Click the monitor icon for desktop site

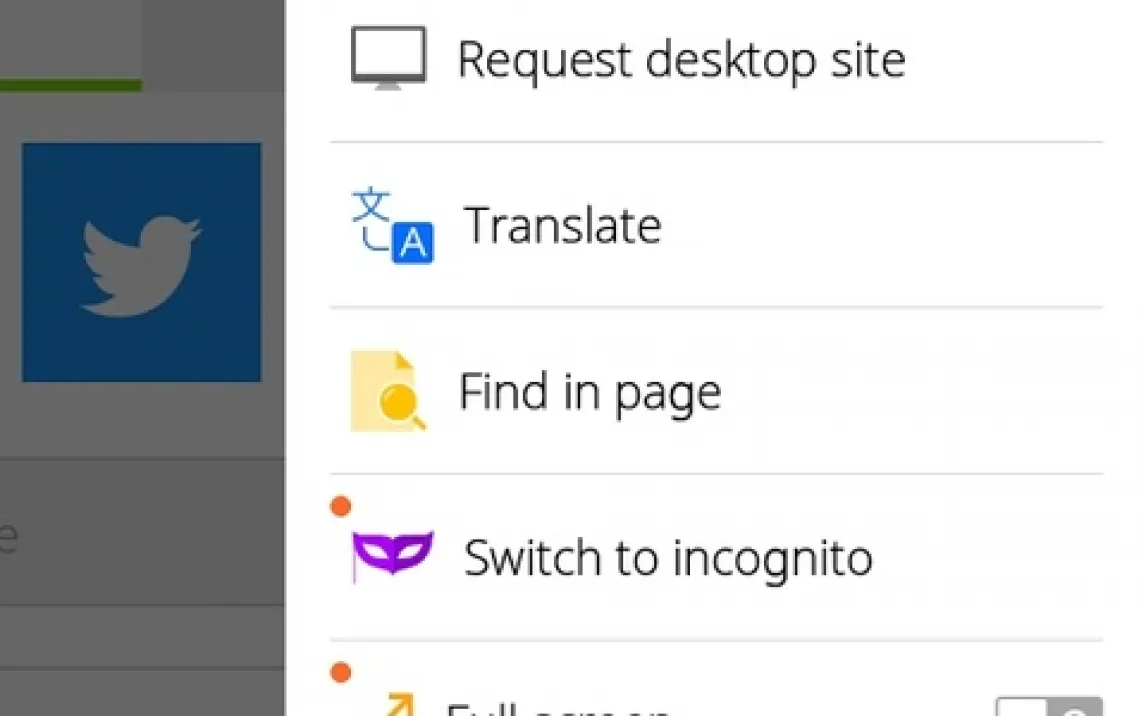click(388, 58)
